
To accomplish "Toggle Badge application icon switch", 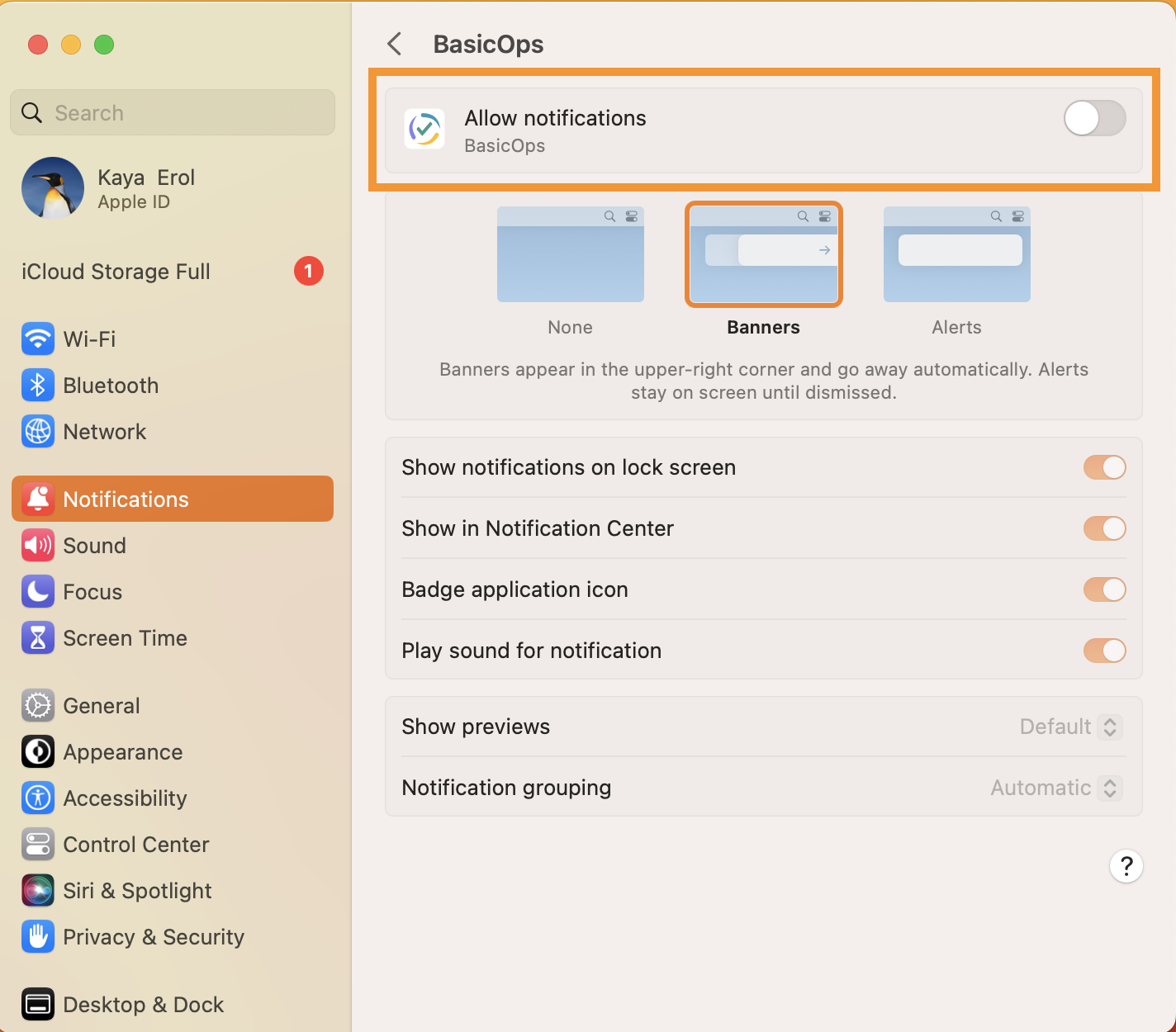I will click(x=1105, y=589).
